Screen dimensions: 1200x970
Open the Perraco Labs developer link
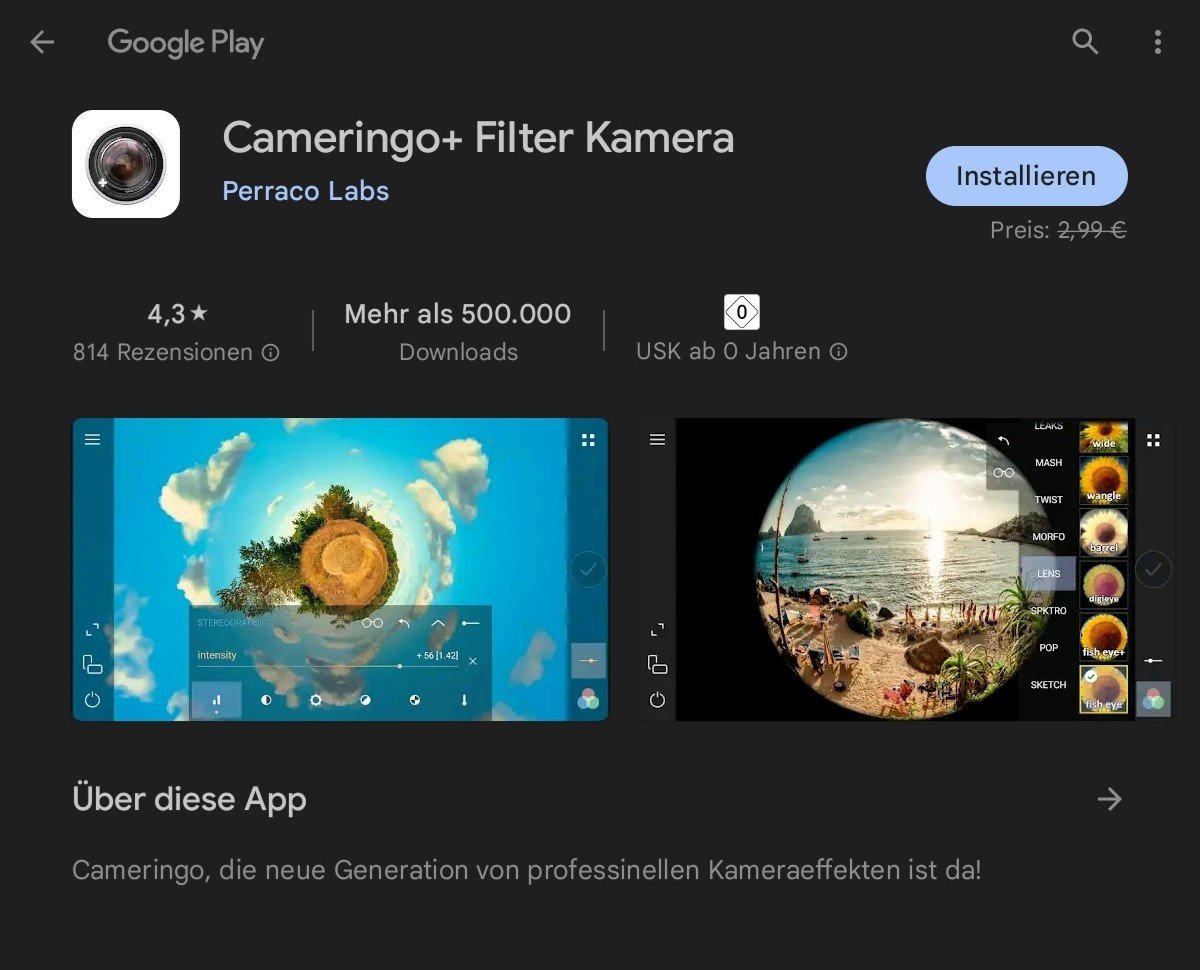click(305, 191)
